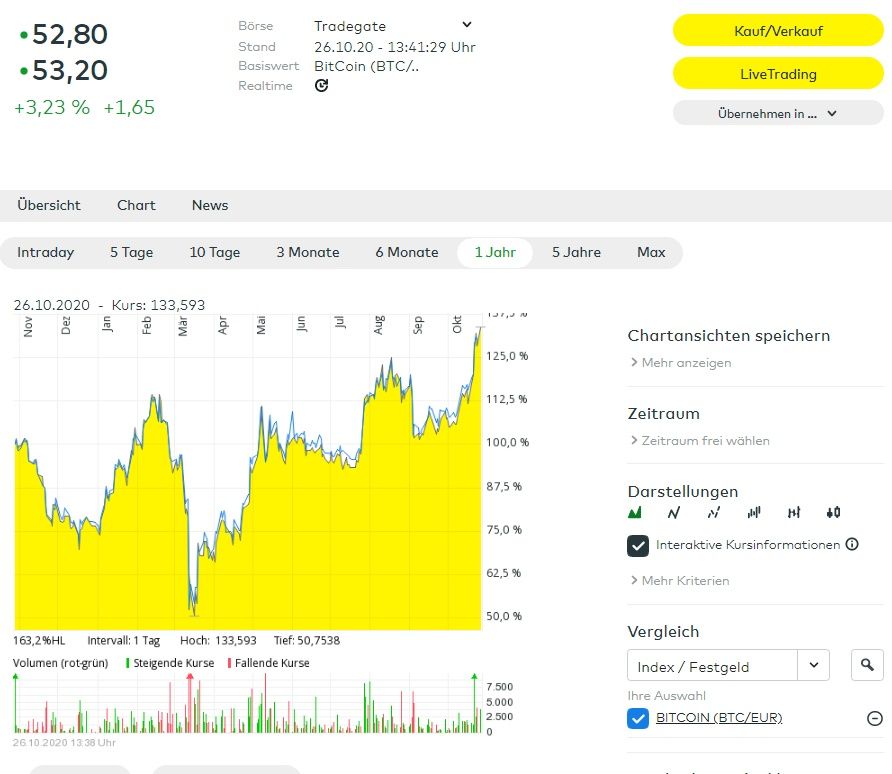892x774 pixels.
Task: Open the Index / Festgeld dropdown
Action: [813, 665]
